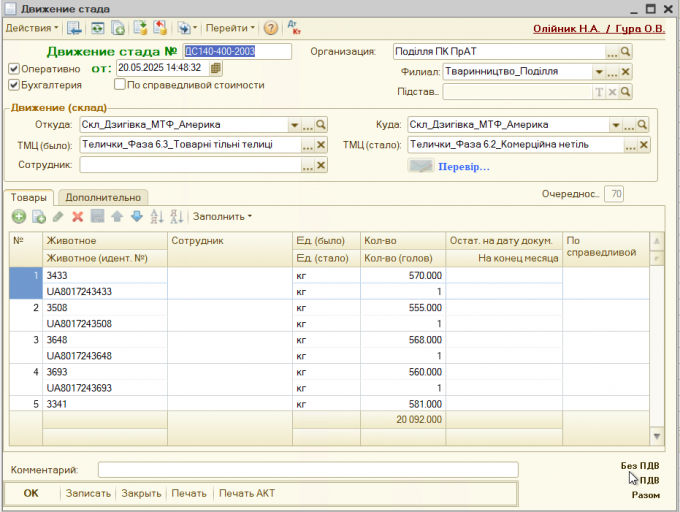
Task: Click the Кол-во column header
Action: 403,241
